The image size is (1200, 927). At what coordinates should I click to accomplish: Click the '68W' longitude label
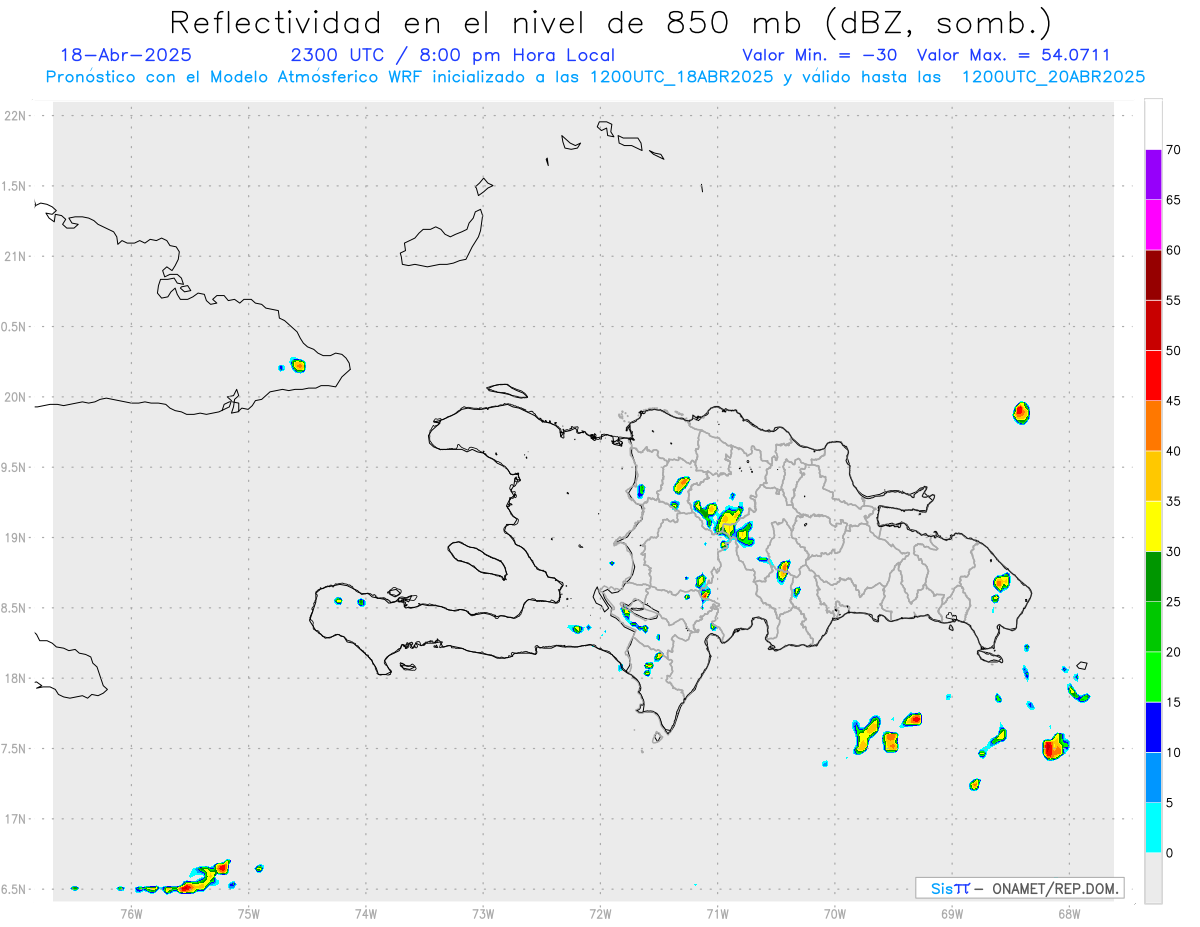click(x=1069, y=913)
